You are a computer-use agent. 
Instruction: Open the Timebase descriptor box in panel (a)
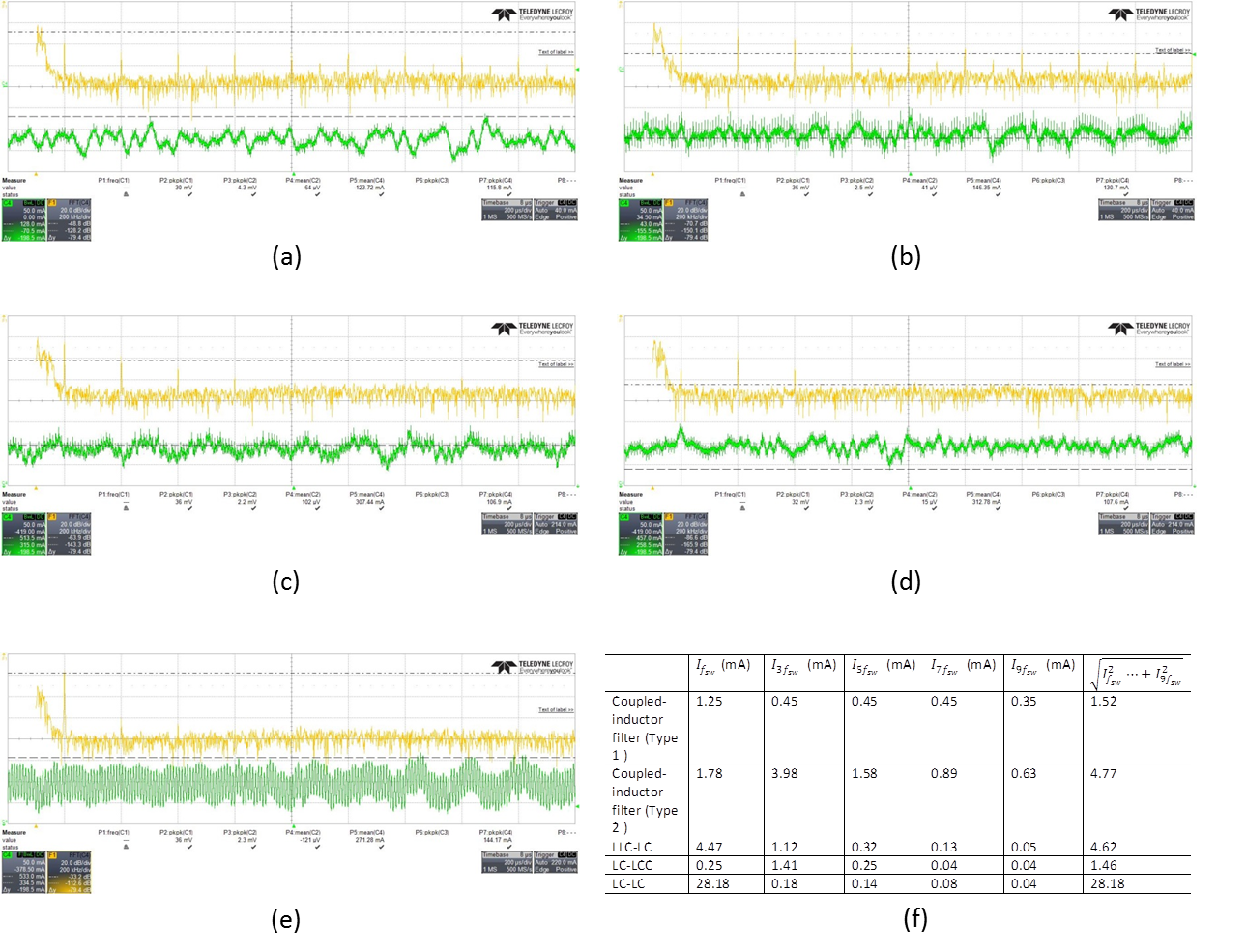(506, 210)
